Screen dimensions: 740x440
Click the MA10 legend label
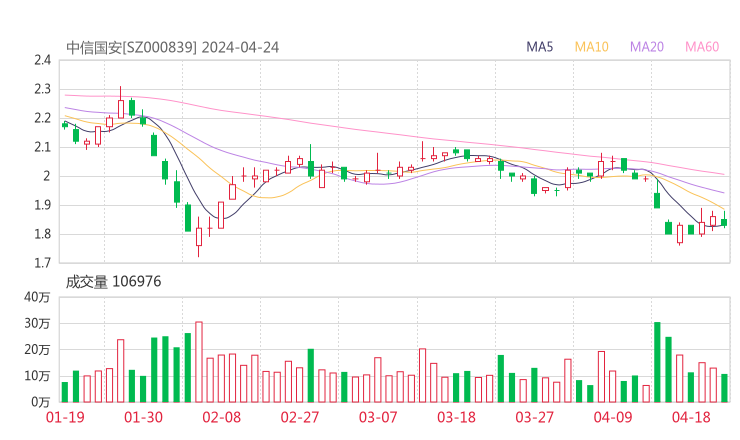[x=591, y=47]
